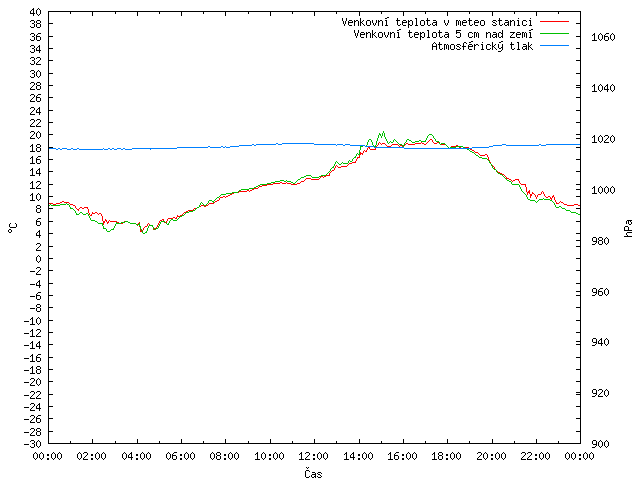Click the 40 temperature axis label
This screenshot has height=480, width=640.
point(36,12)
